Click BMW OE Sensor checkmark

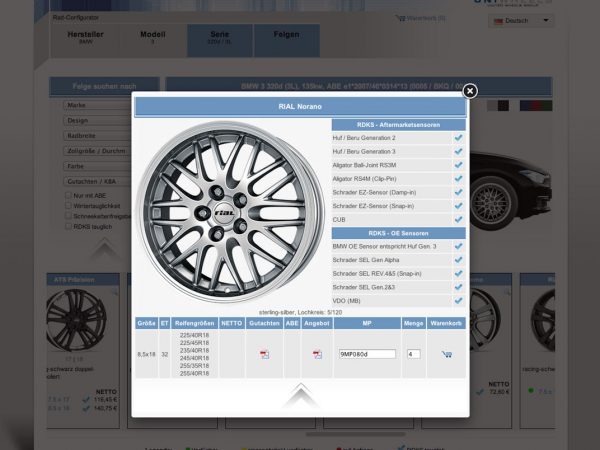tap(458, 246)
